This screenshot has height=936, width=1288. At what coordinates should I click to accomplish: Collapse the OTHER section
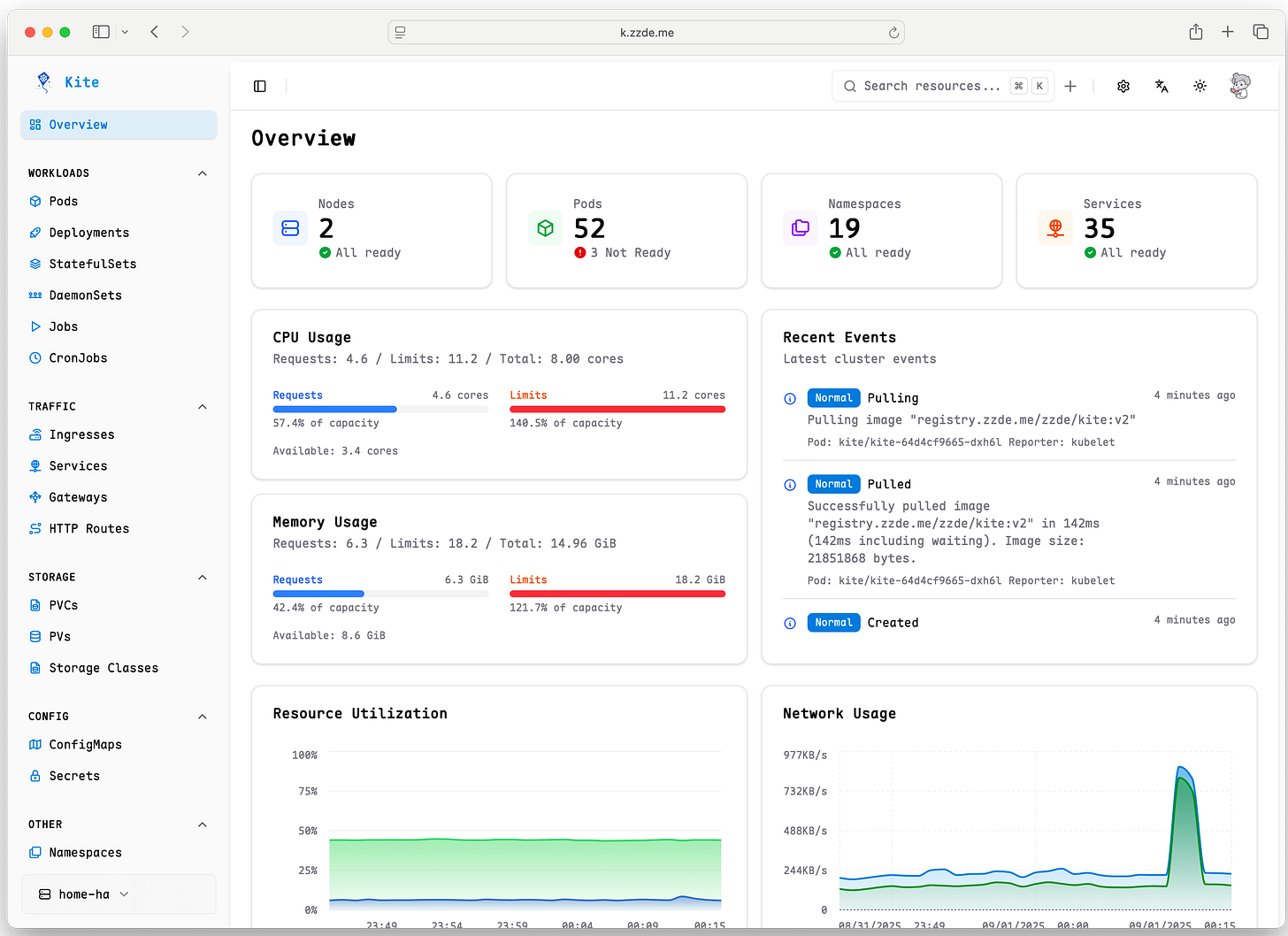(203, 825)
